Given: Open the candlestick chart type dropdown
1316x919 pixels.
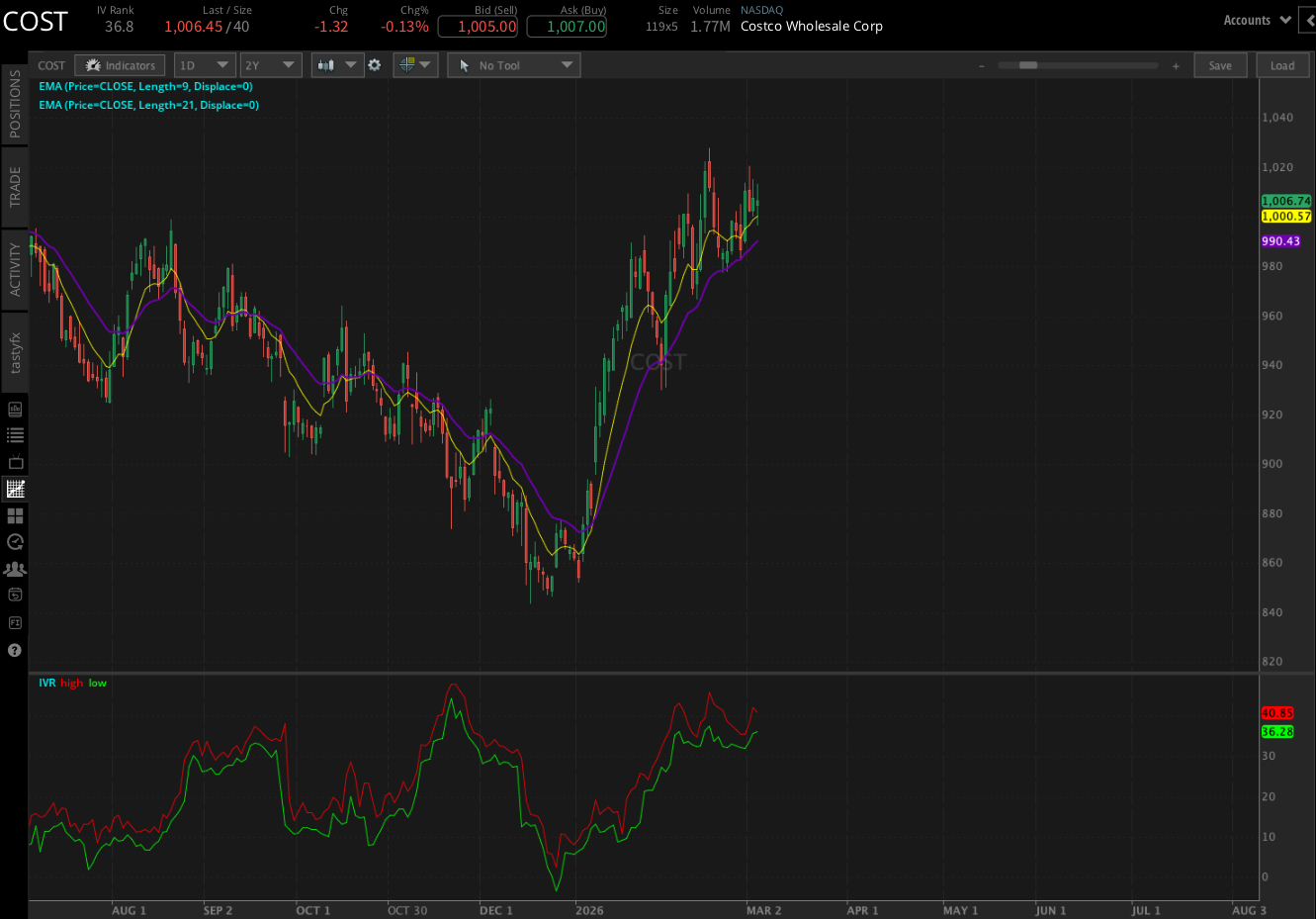Looking at the screenshot, I should coord(337,65).
